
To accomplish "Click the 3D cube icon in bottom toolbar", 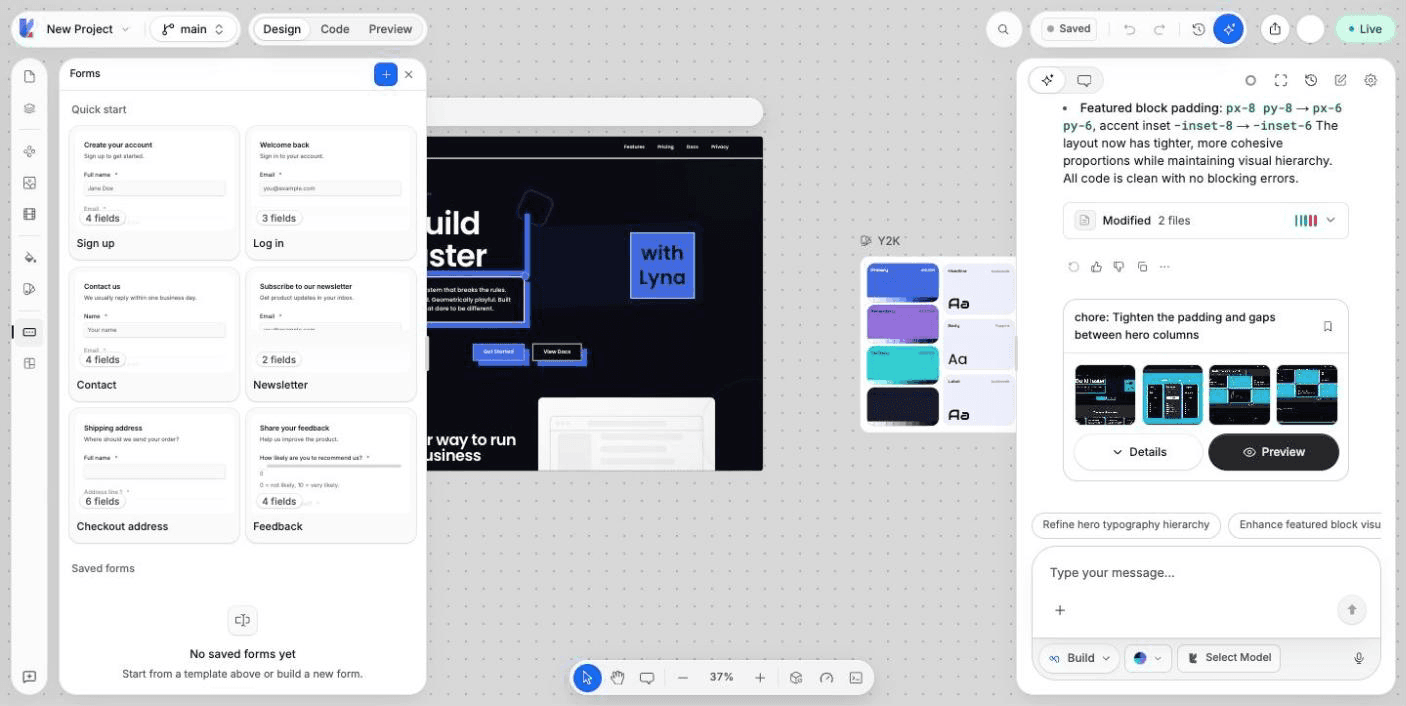I will [796, 677].
